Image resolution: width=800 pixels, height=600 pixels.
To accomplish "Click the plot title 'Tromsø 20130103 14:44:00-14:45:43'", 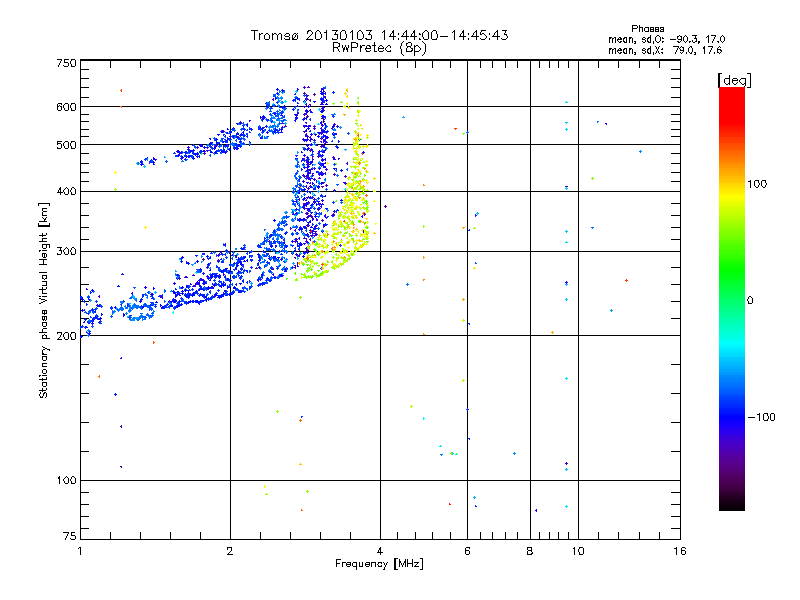I will pos(379,35).
